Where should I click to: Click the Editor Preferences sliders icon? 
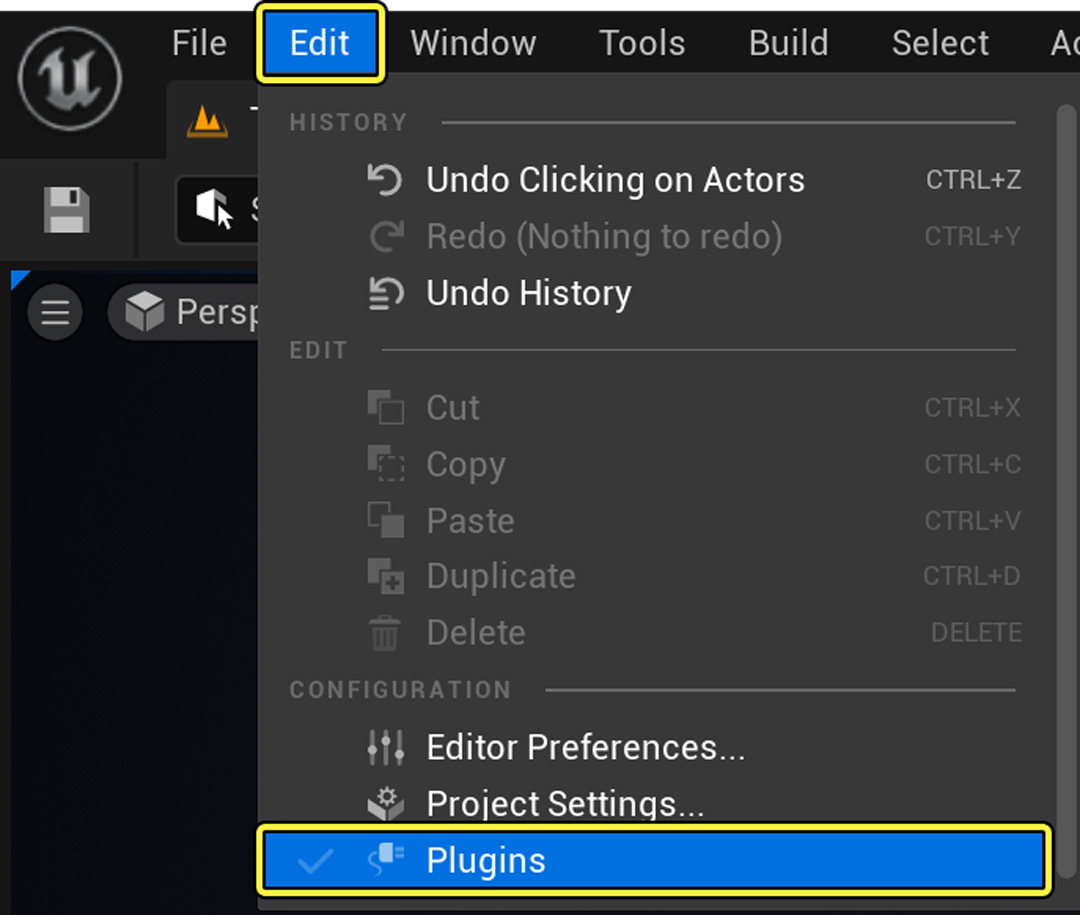pyautogui.click(x=386, y=746)
